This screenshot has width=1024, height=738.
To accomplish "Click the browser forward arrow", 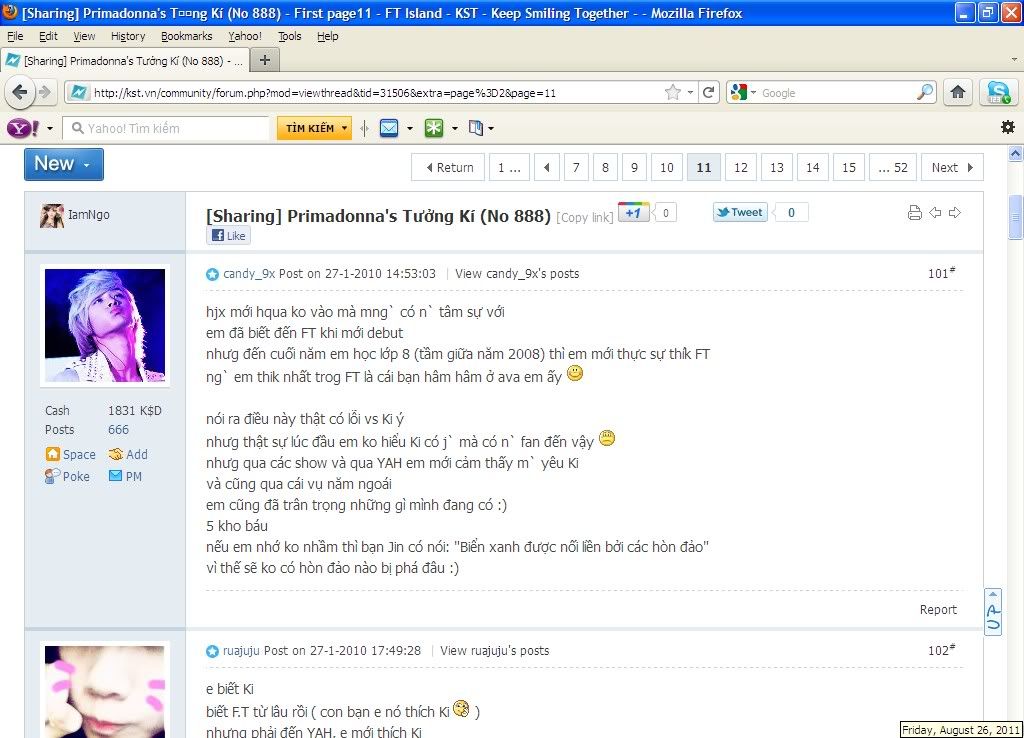I will click(x=44, y=92).
